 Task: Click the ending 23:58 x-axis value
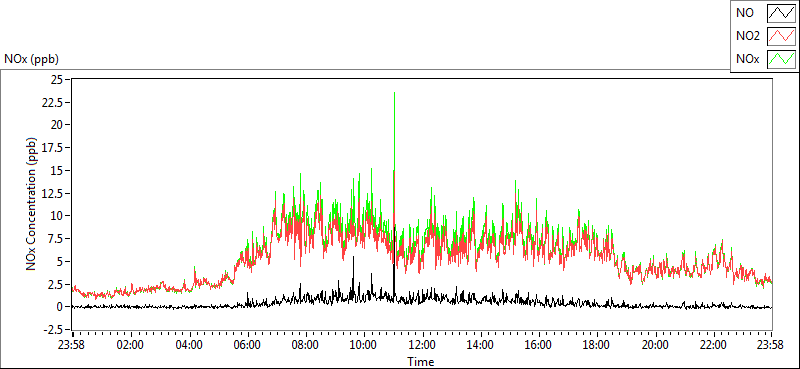[x=771, y=344]
